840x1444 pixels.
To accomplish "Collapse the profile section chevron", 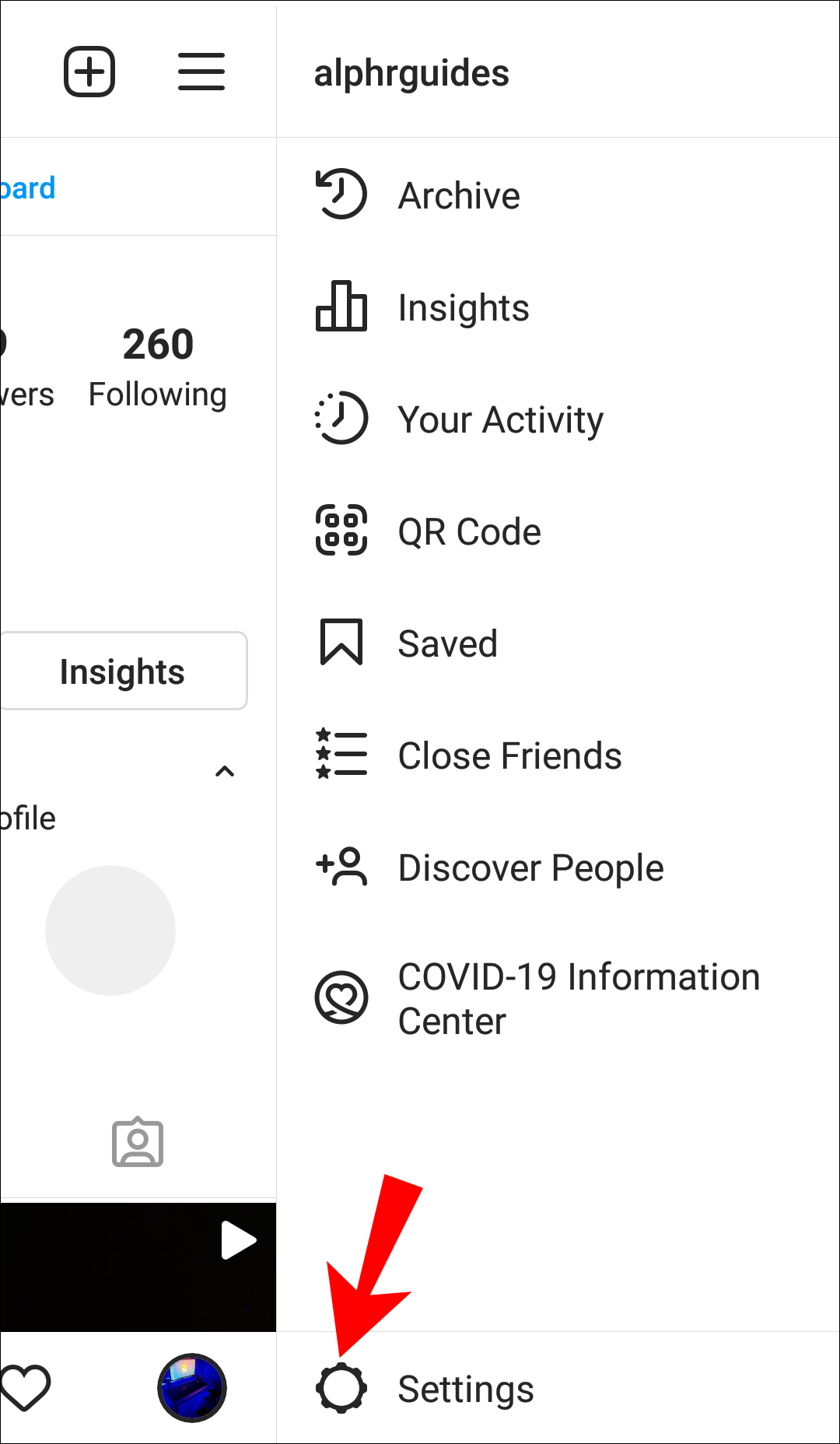I will tap(225, 772).
